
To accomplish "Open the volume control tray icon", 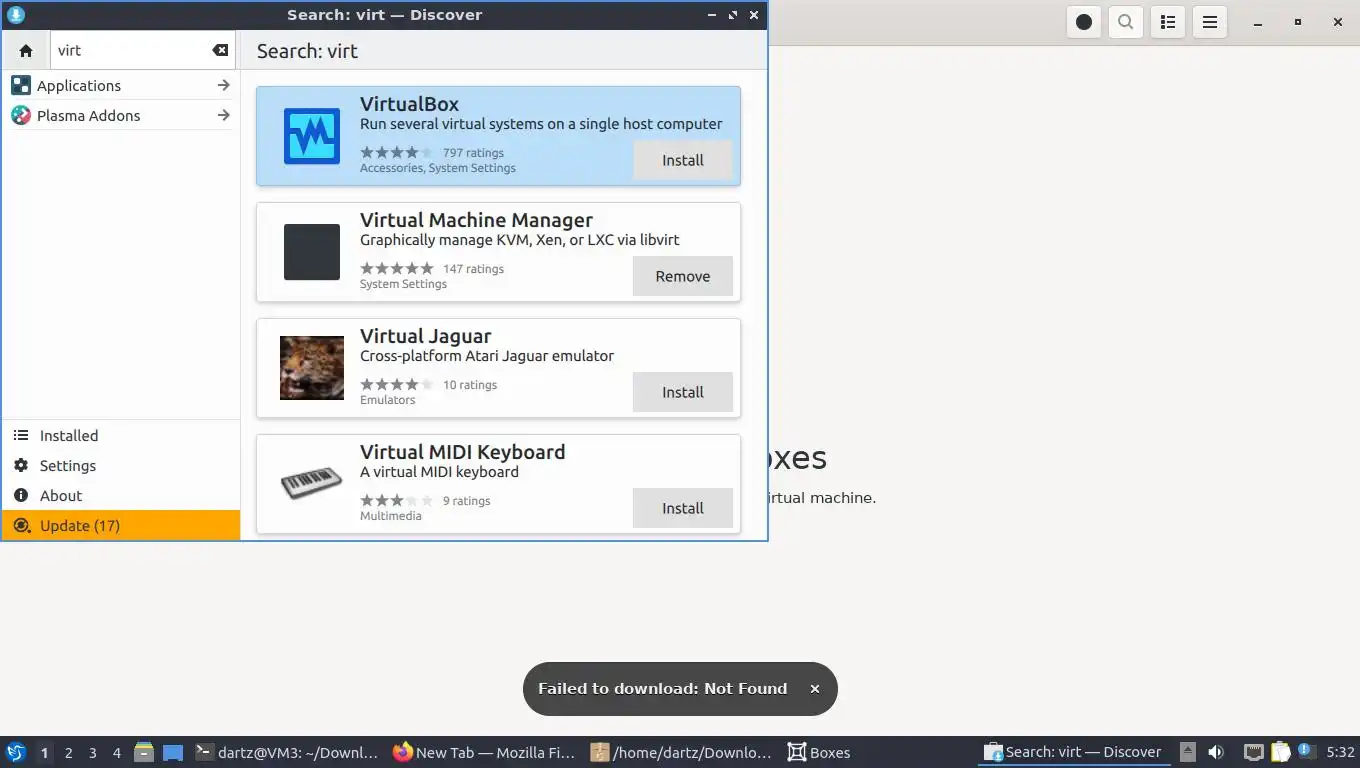I will [x=1216, y=752].
